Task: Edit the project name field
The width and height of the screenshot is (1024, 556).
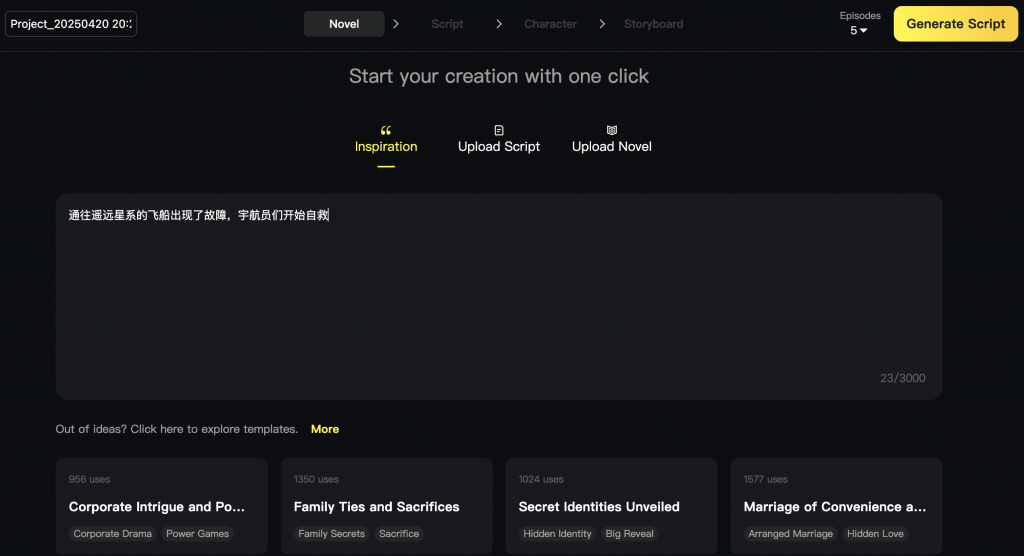Action: [x=71, y=24]
